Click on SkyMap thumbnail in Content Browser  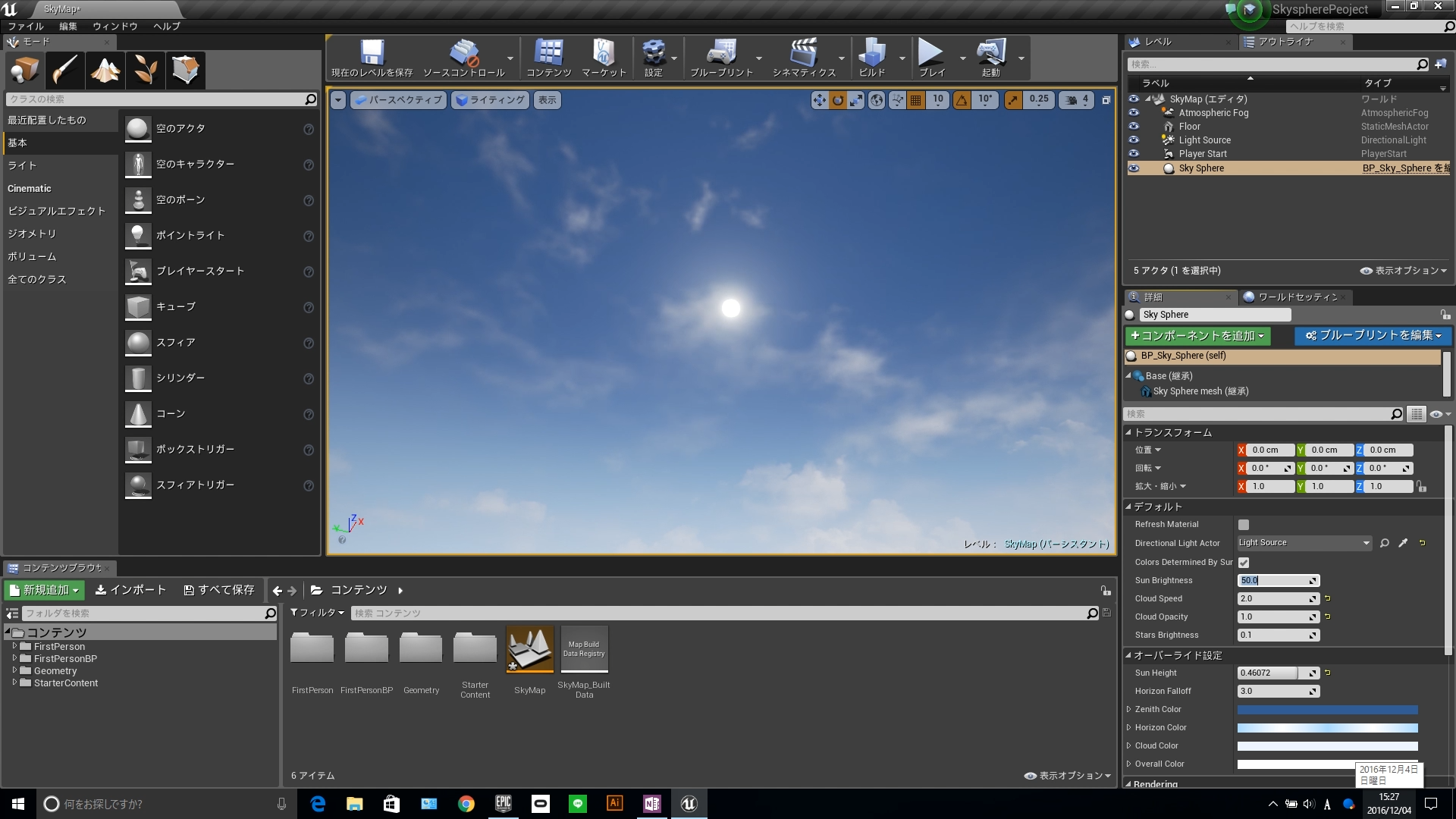[529, 650]
